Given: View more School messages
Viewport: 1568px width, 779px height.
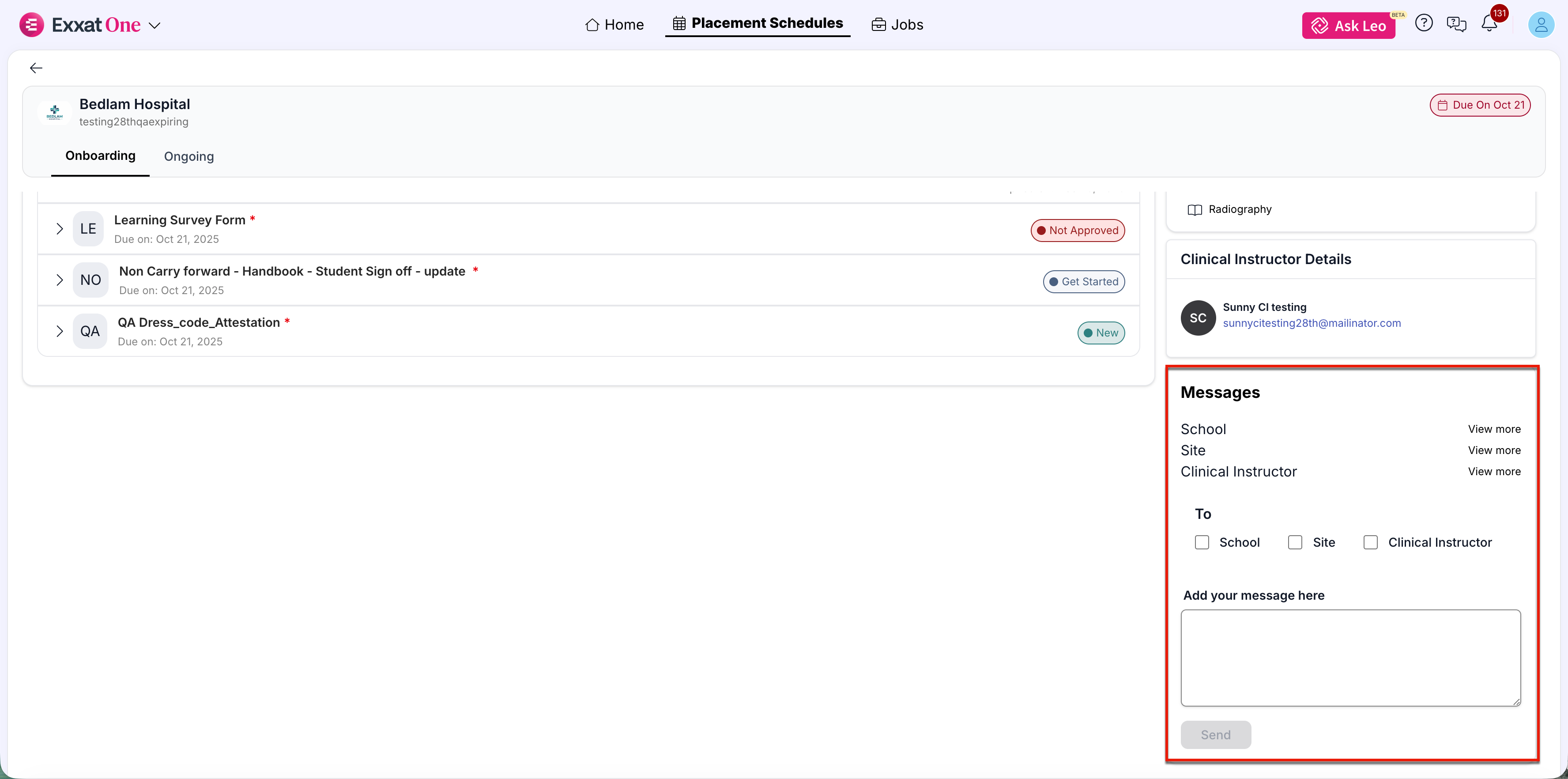Looking at the screenshot, I should [x=1494, y=429].
